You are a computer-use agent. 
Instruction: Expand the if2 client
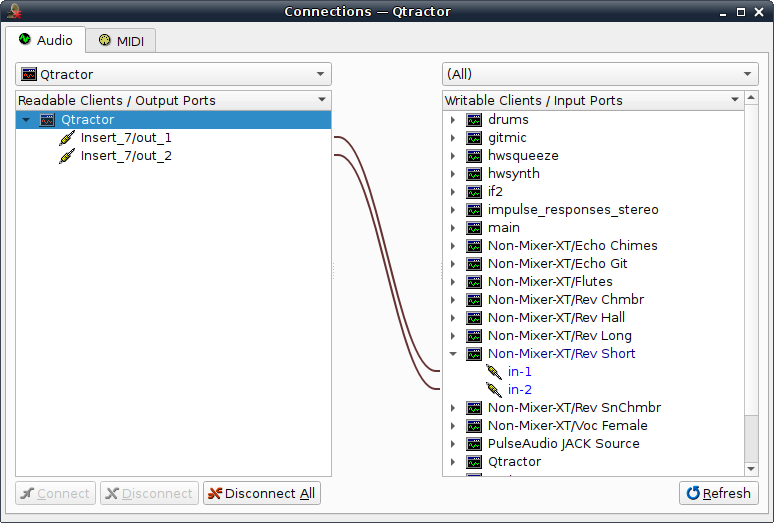point(453,191)
